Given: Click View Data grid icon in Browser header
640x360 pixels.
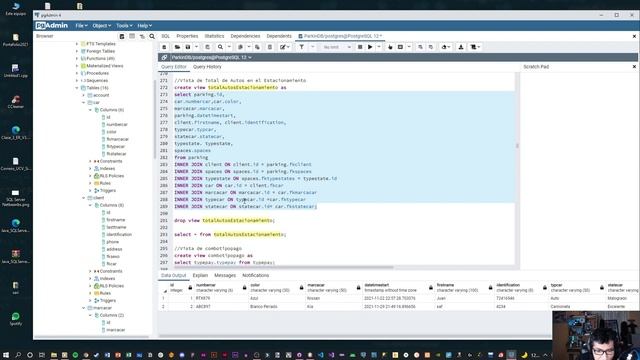Looking at the screenshot, I should click(132, 36).
